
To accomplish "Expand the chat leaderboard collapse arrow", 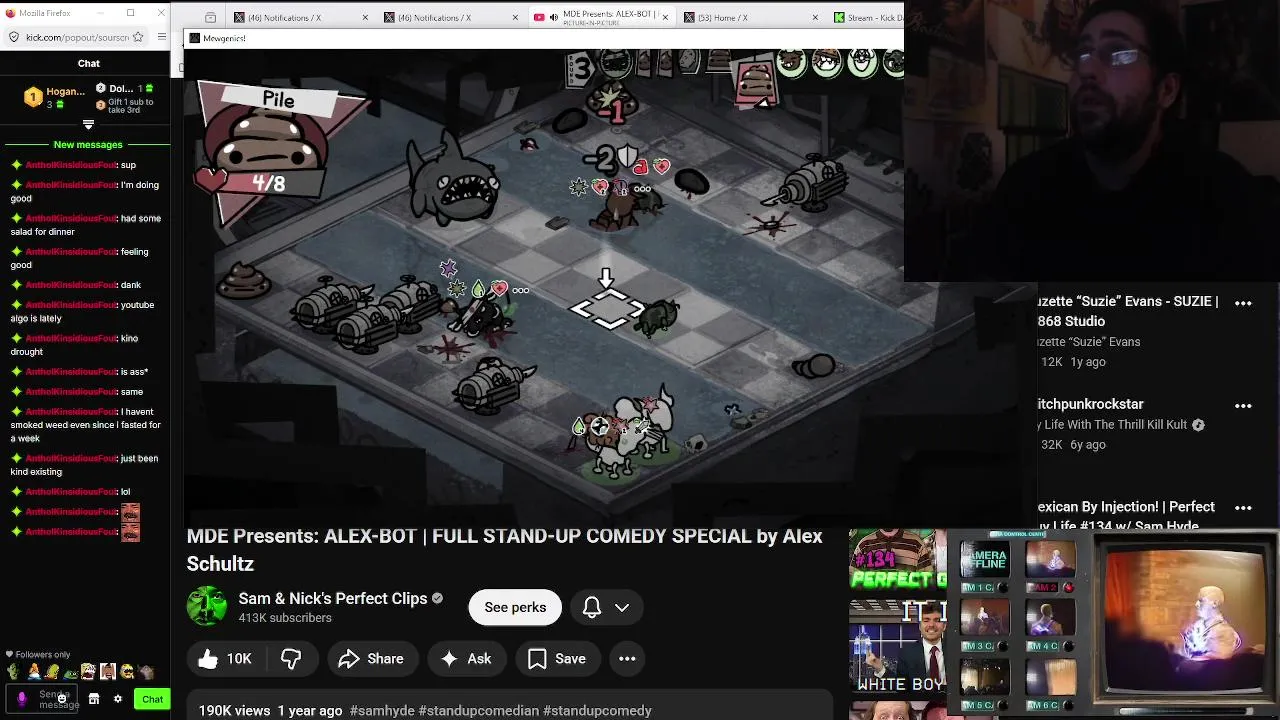I will pyautogui.click(x=88, y=125).
